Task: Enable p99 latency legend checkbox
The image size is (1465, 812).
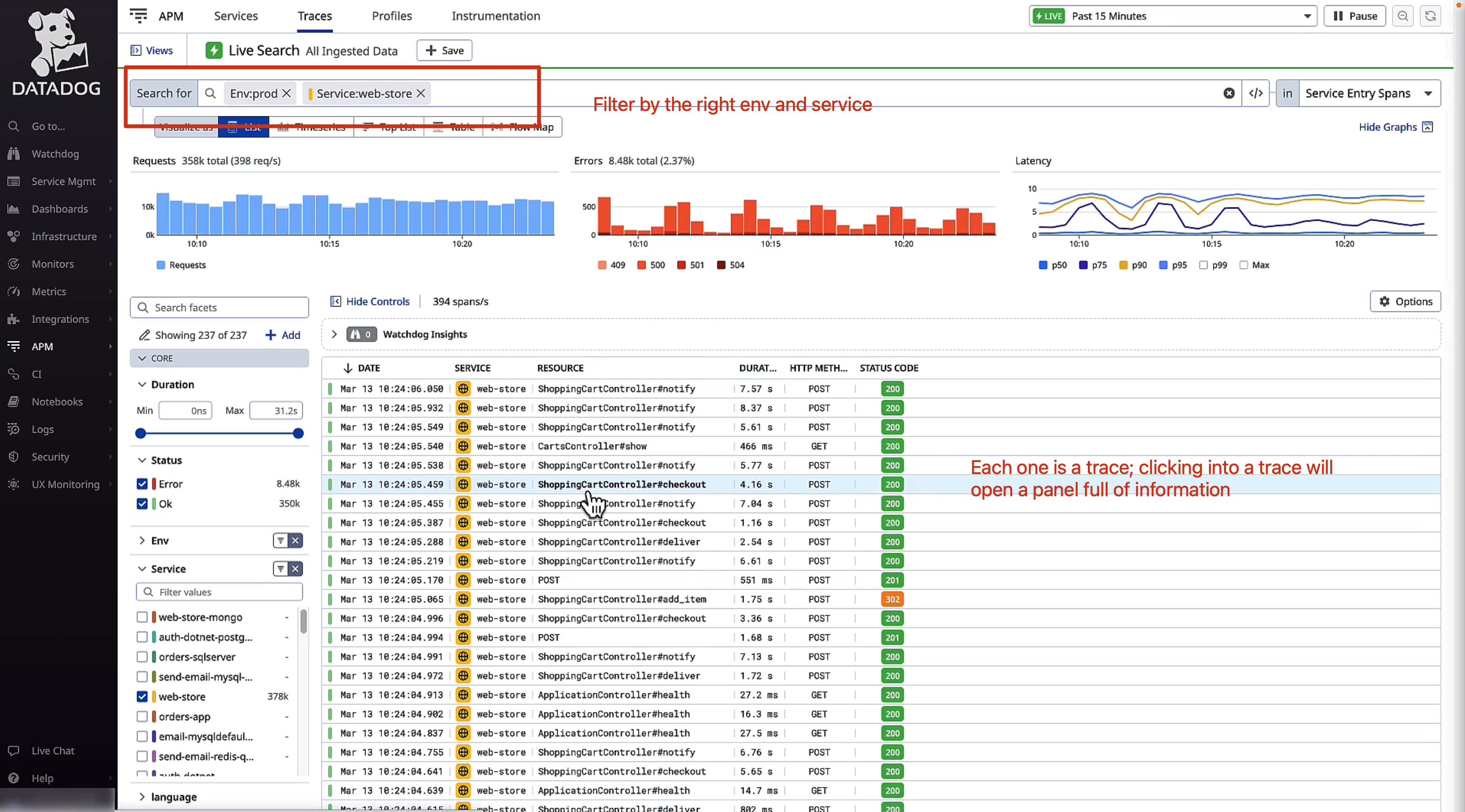Action: 1203,265
